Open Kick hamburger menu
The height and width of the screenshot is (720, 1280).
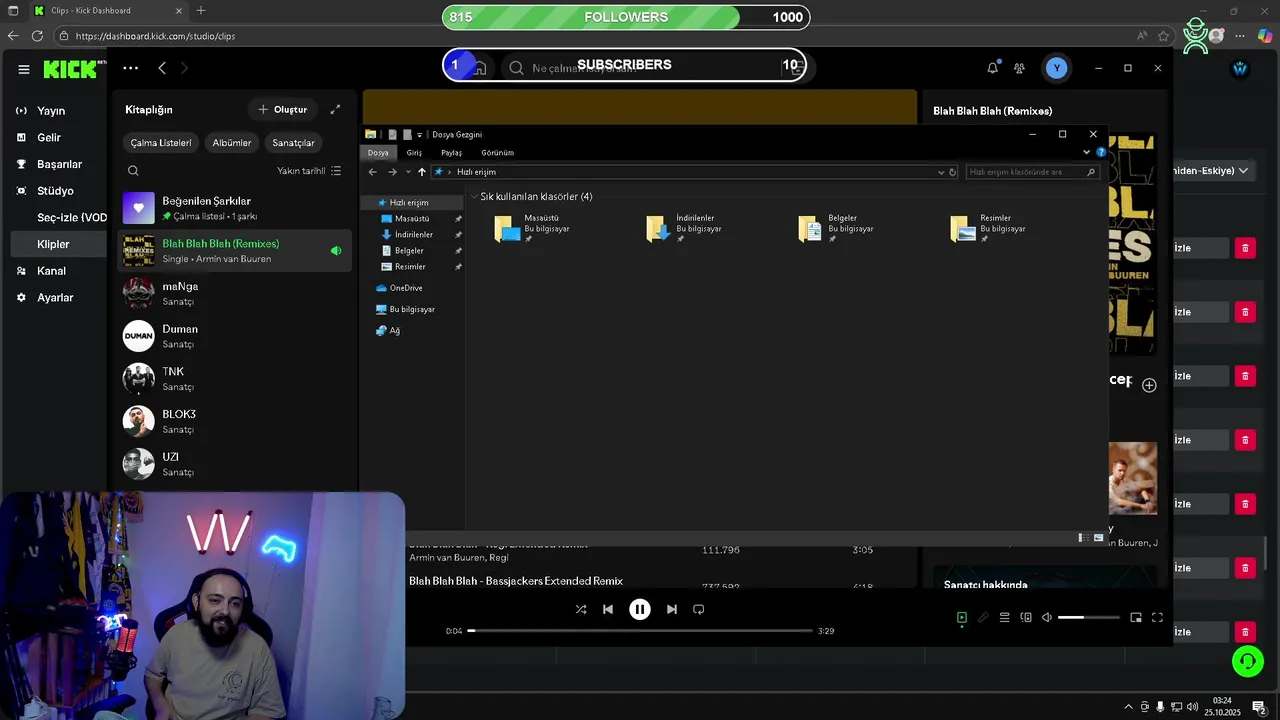pos(24,69)
